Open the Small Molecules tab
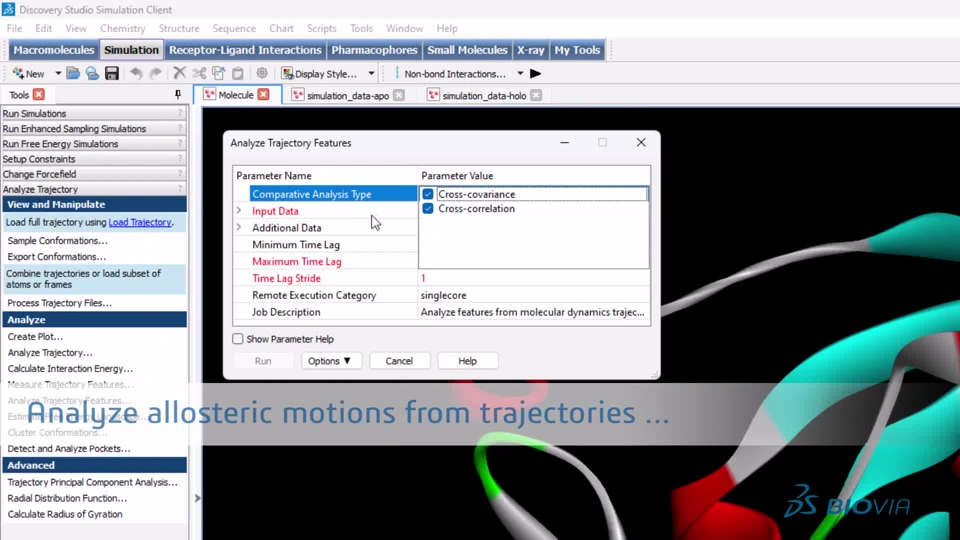 pyautogui.click(x=467, y=50)
